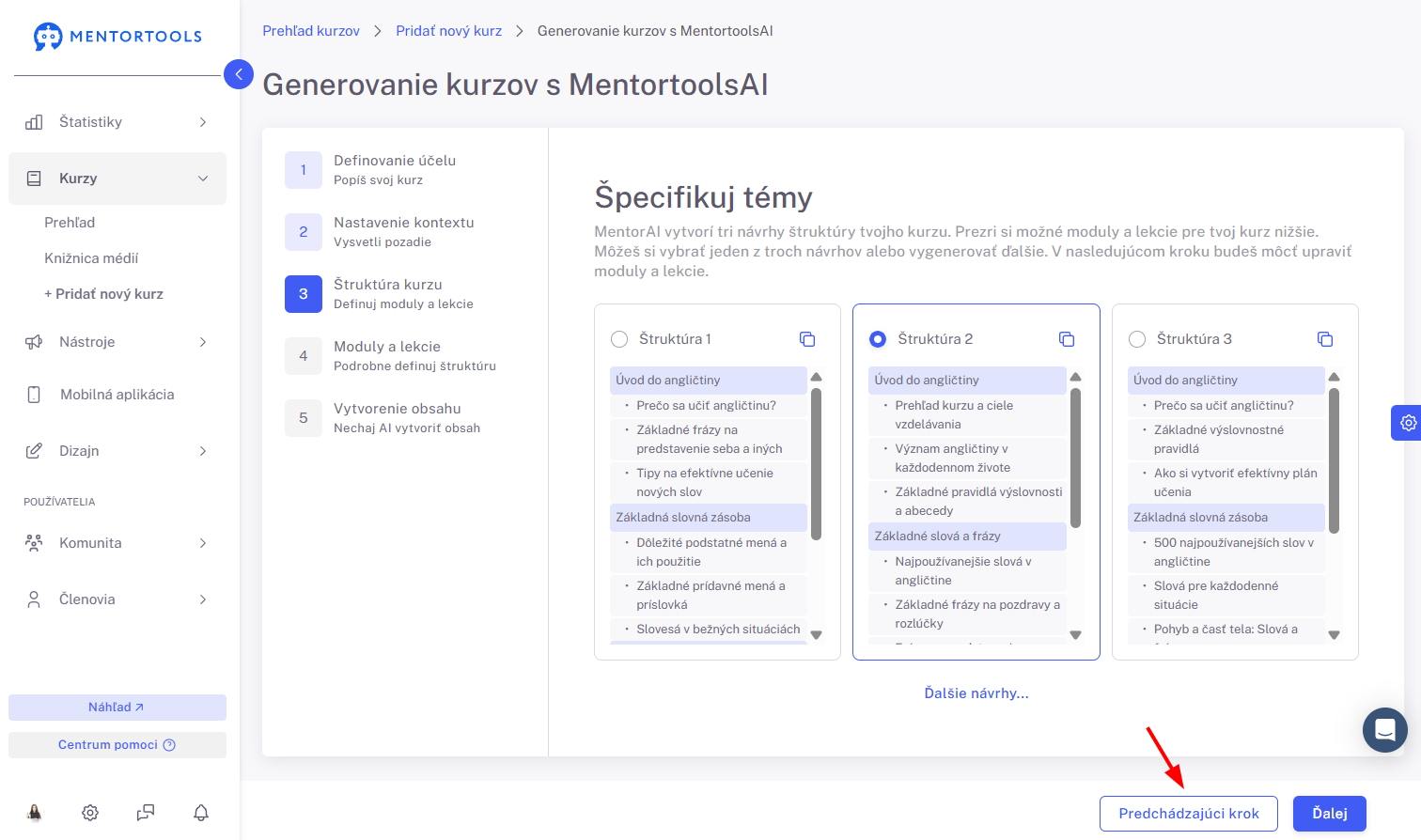The height and width of the screenshot is (840, 1421).
Task: Open the settings gear in sidebar footer
Action: 90,813
